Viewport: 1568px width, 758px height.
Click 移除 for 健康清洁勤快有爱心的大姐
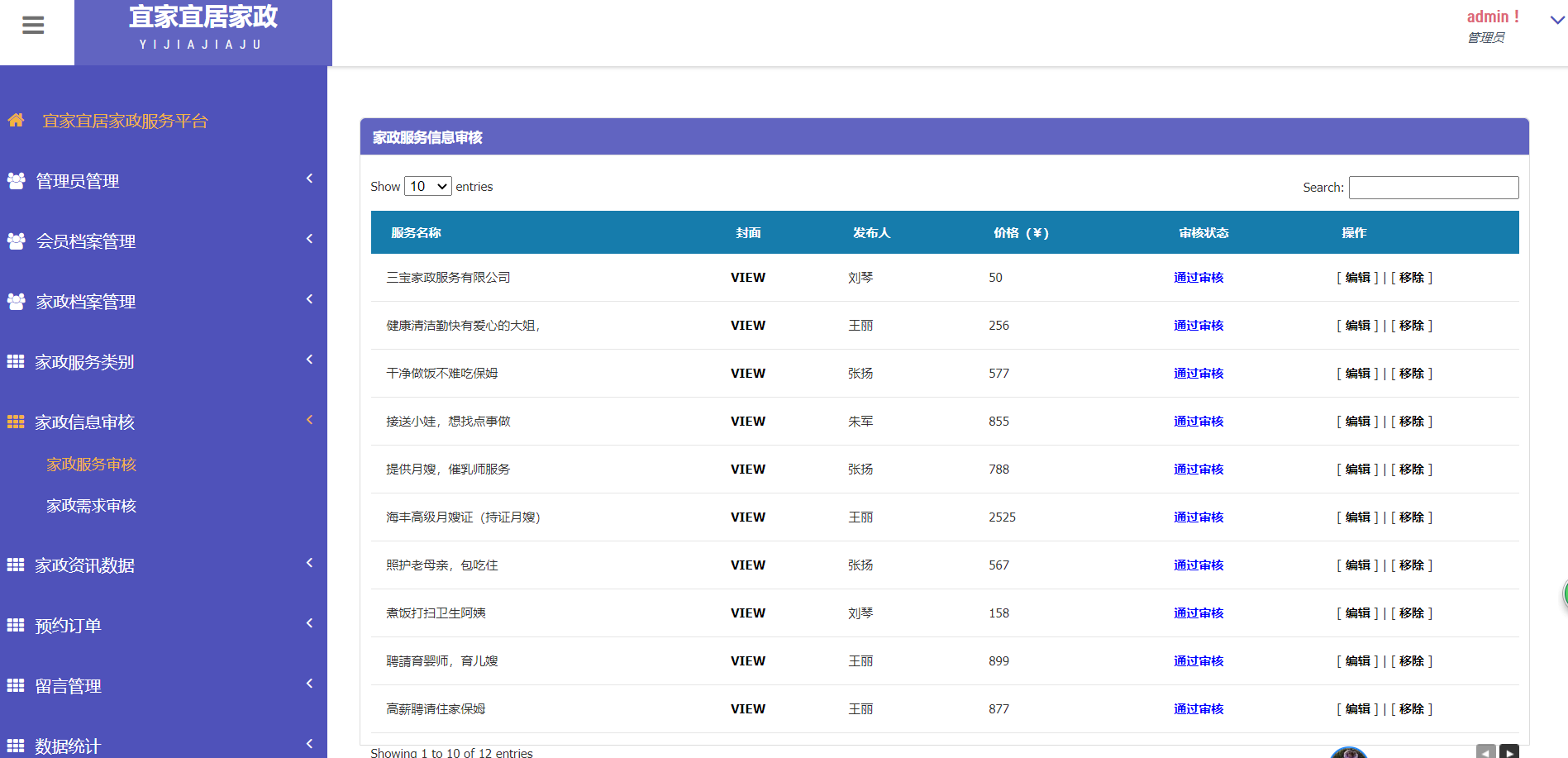(x=1412, y=326)
